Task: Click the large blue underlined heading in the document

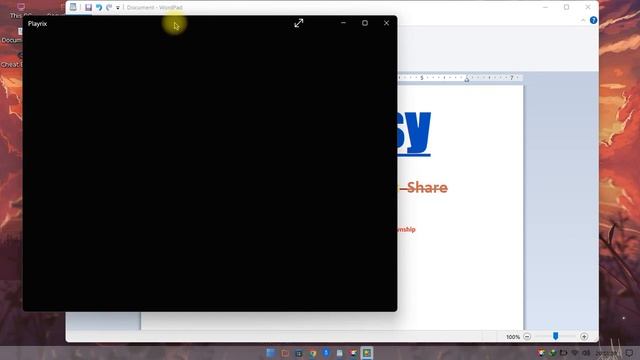Action: pyautogui.click(x=413, y=133)
